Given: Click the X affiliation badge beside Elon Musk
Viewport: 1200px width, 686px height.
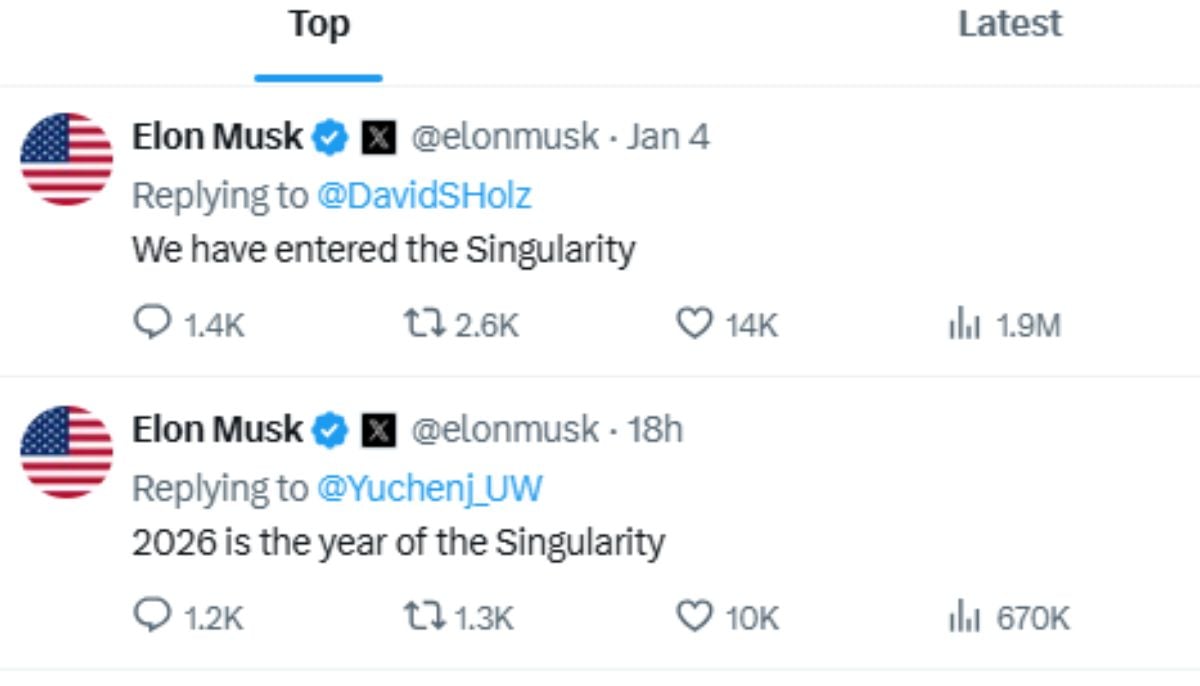Looking at the screenshot, I should [x=377, y=136].
